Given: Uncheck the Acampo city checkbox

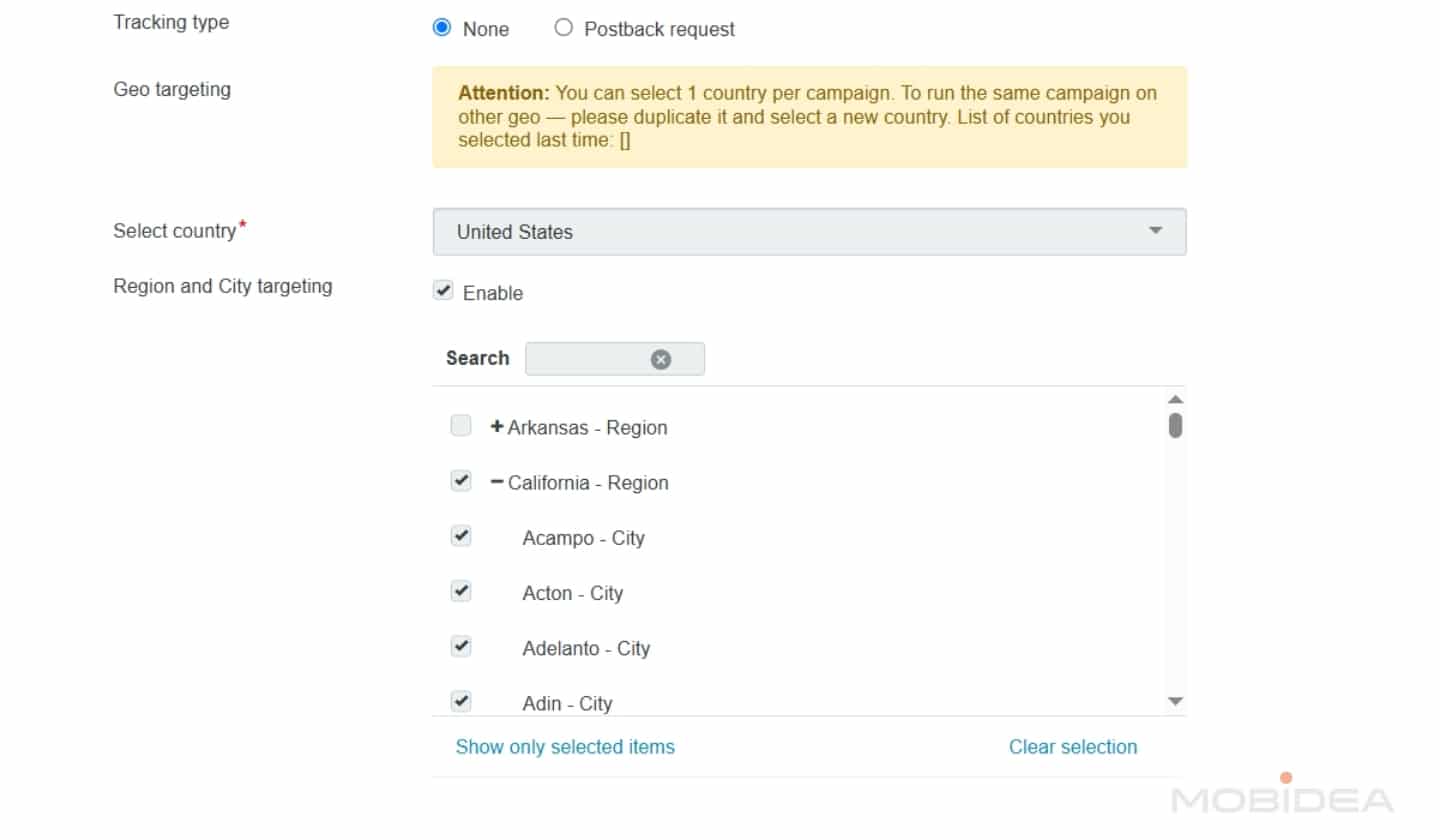Looking at the screenshot, I should 460,536.
